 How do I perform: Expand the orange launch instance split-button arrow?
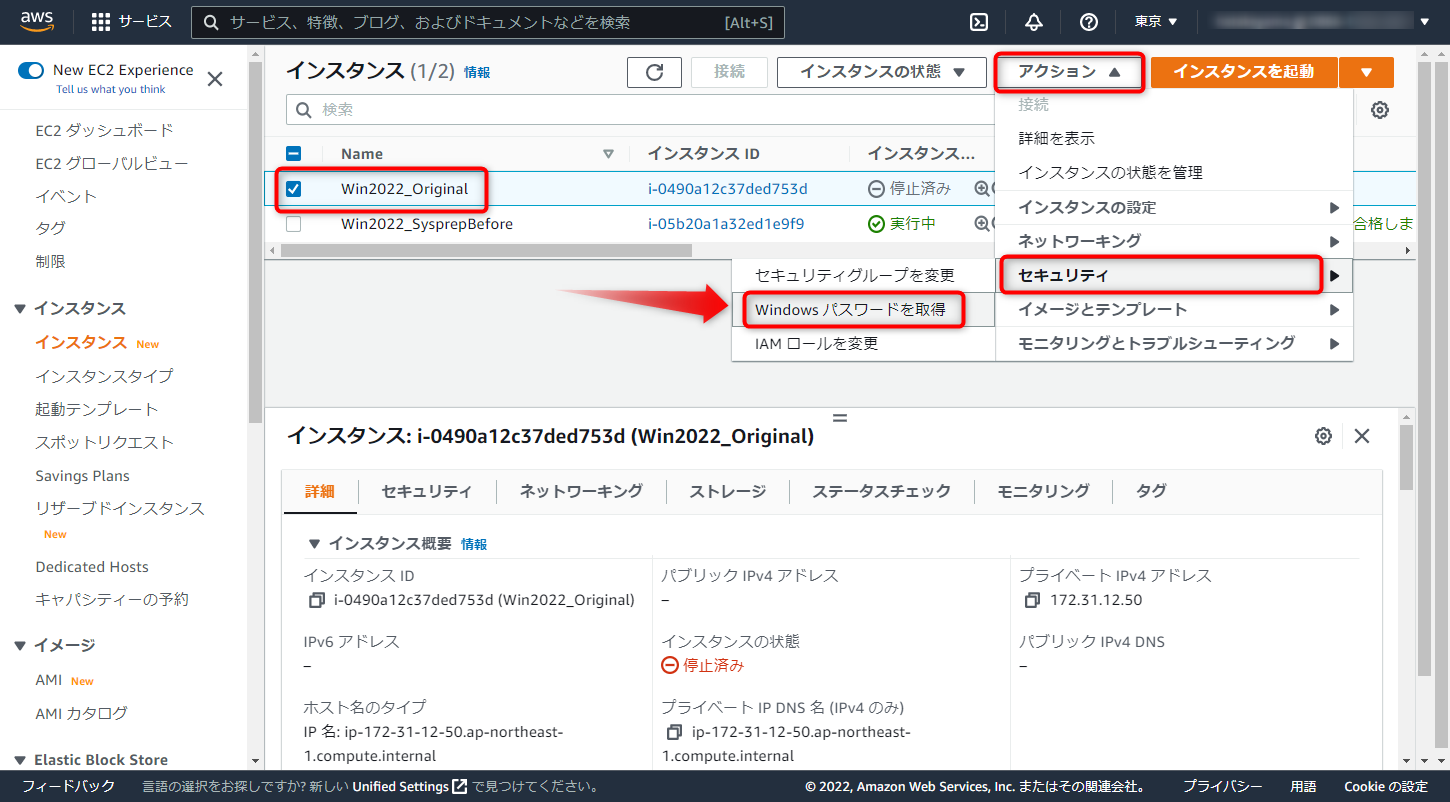point(1366,72)
